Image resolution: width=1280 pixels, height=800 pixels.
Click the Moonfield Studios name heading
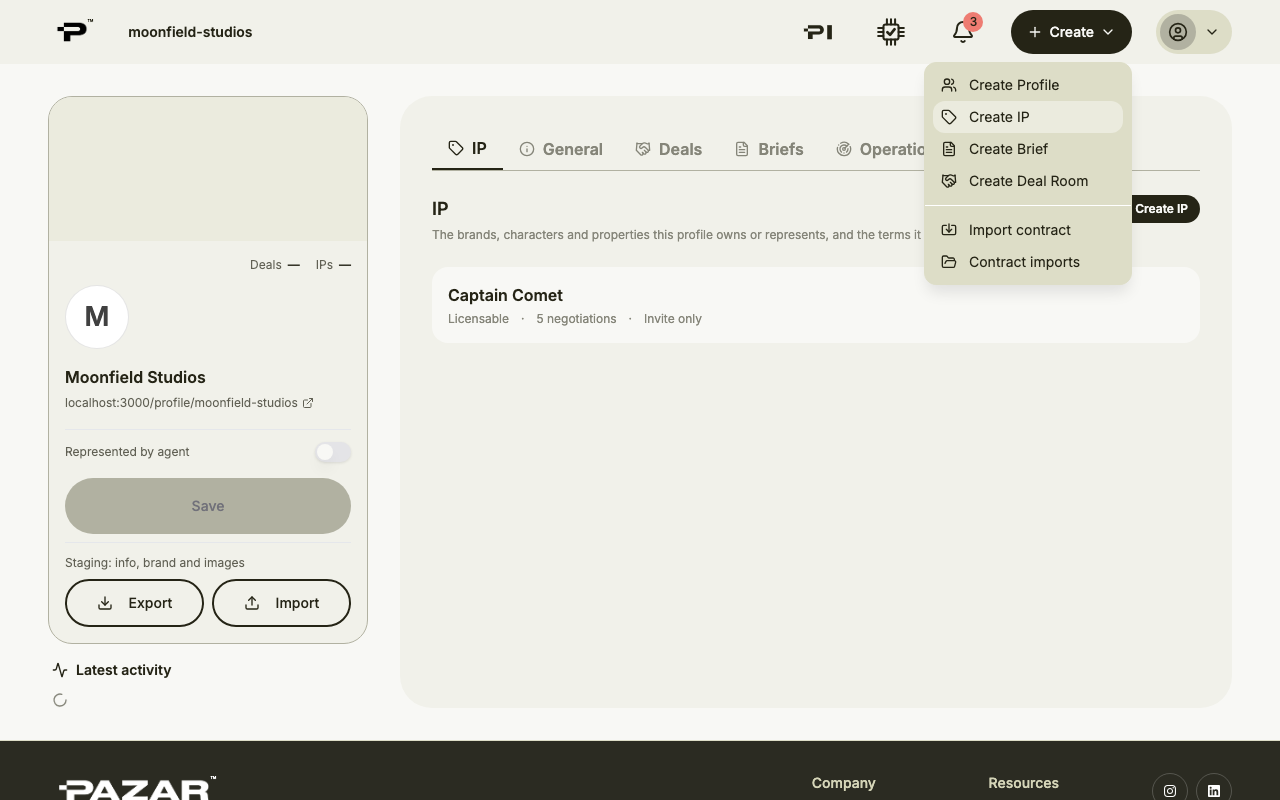coord(135,377)
